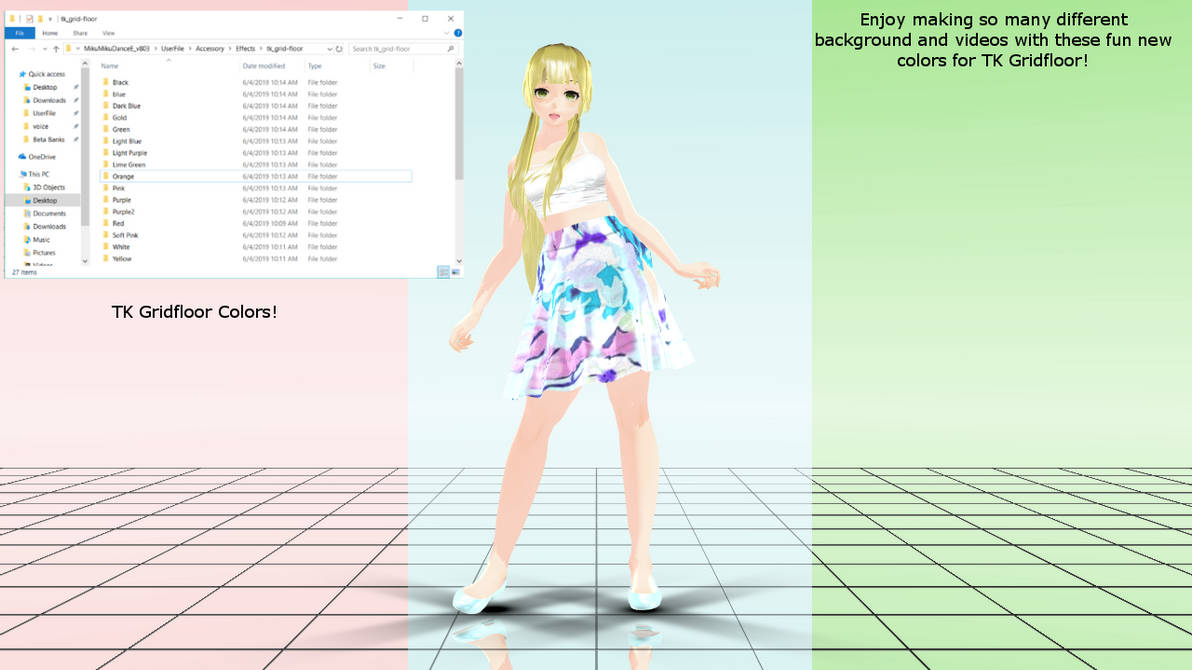
Task: Open the File menu
Action: pyautogui.click(x=21, y=31)
